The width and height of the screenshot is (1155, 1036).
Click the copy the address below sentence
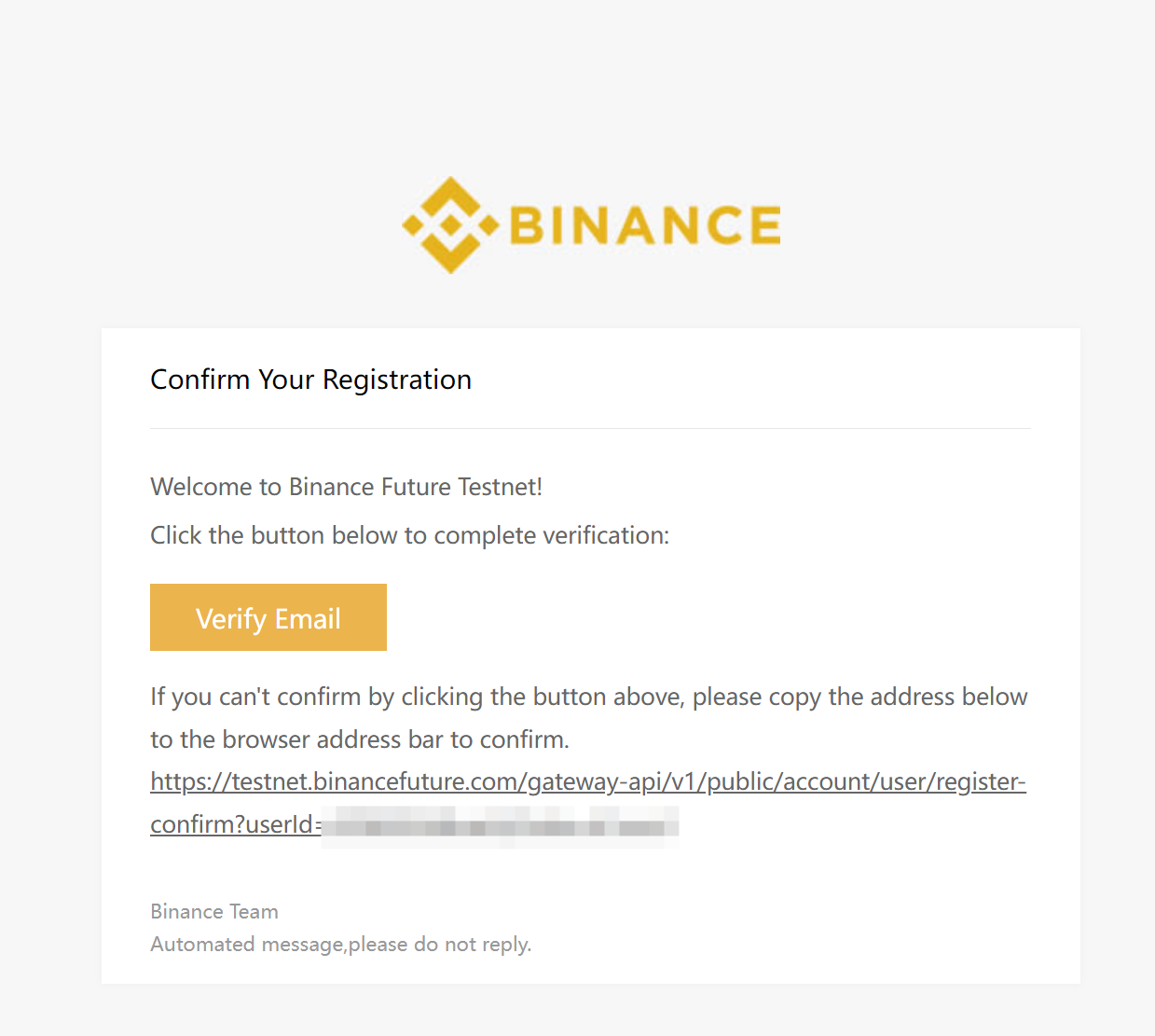[589, 697]
